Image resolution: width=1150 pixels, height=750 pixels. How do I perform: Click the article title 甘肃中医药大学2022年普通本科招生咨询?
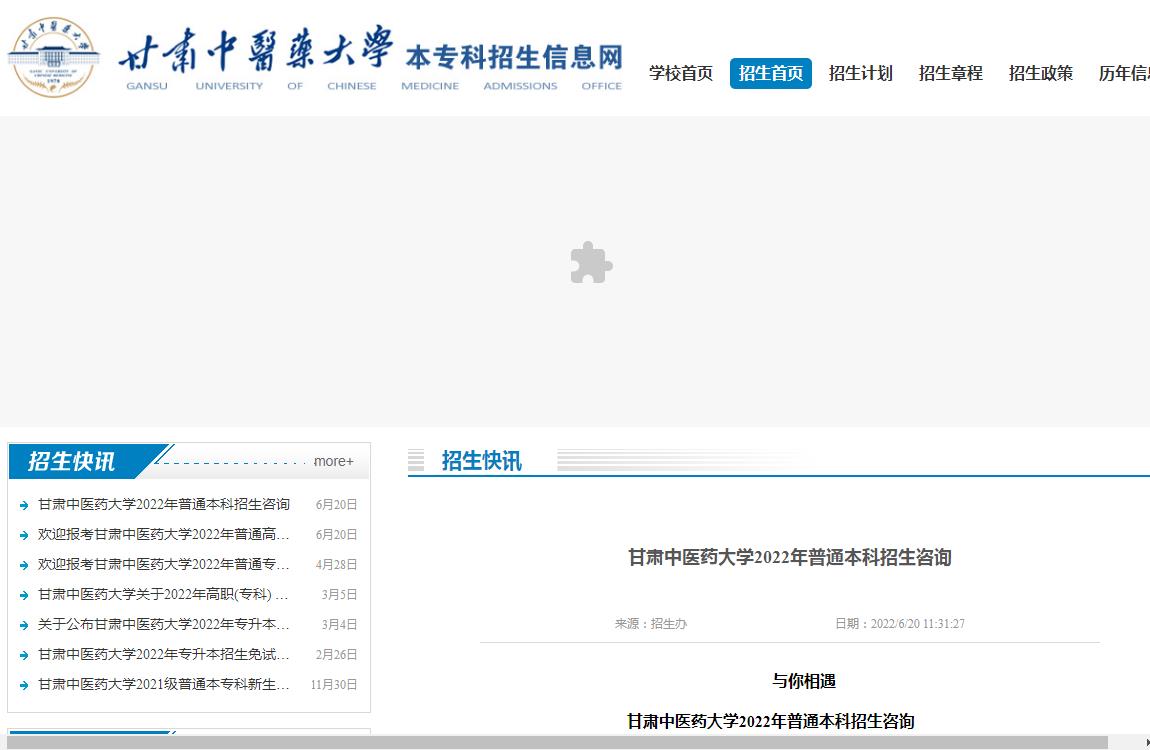point(790,557)
